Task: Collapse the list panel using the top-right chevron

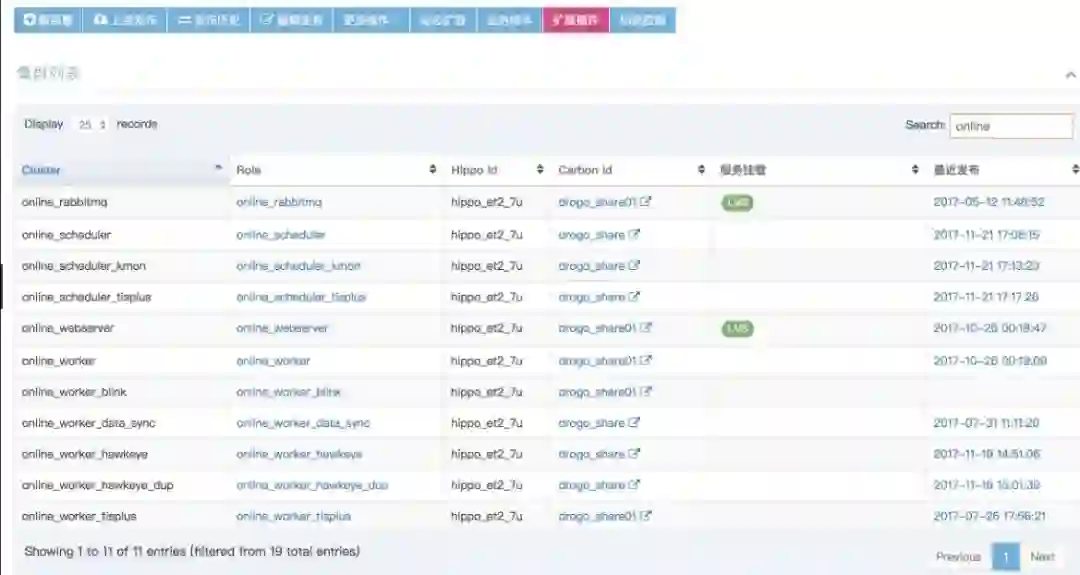Action: tap(1070, 74)
